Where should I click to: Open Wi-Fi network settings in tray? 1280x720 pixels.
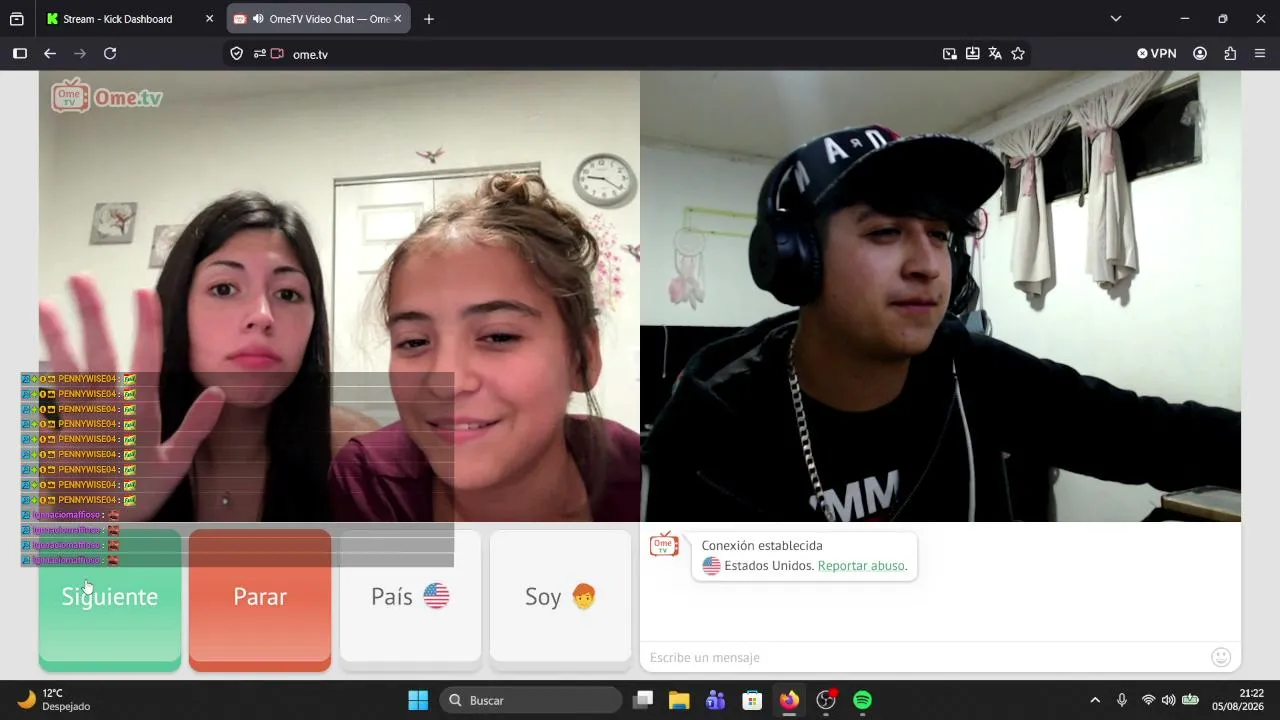[1148, 700]
